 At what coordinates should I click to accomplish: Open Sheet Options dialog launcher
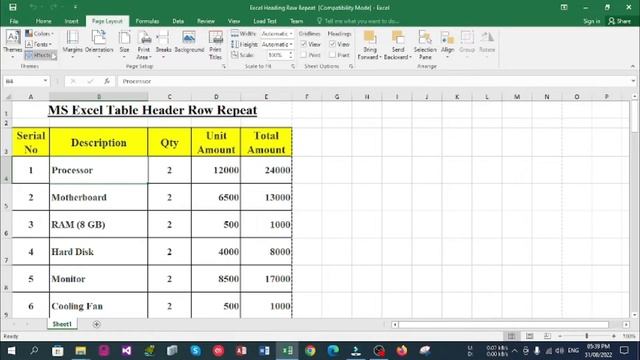click(x=351, y=66)
